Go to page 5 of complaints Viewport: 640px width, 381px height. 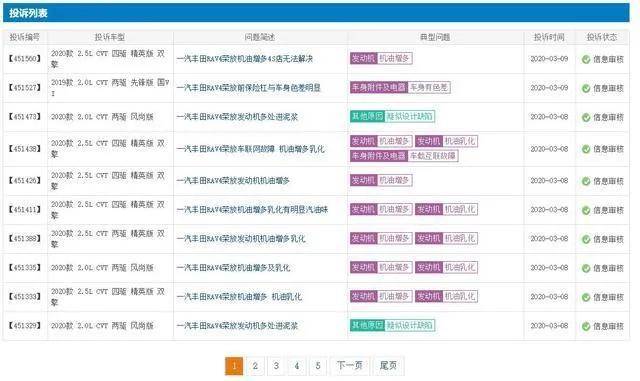click(x=318, y=366)
